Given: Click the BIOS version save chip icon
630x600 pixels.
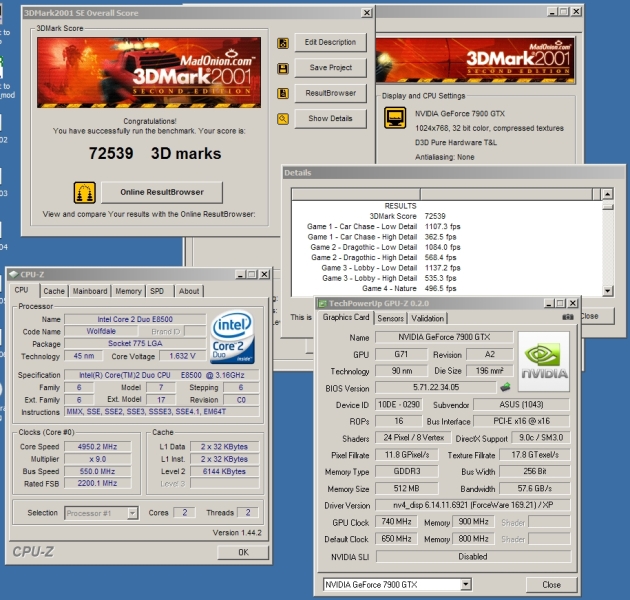Looking at the screenshot, I should point(505,387).
